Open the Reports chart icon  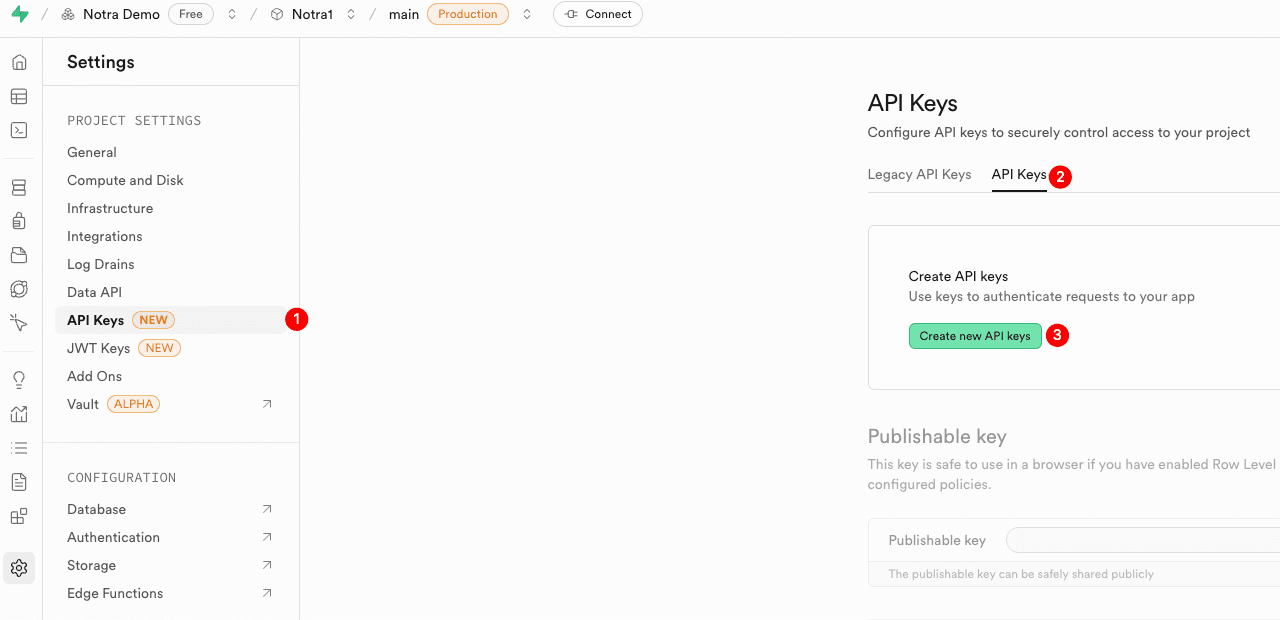19,414
